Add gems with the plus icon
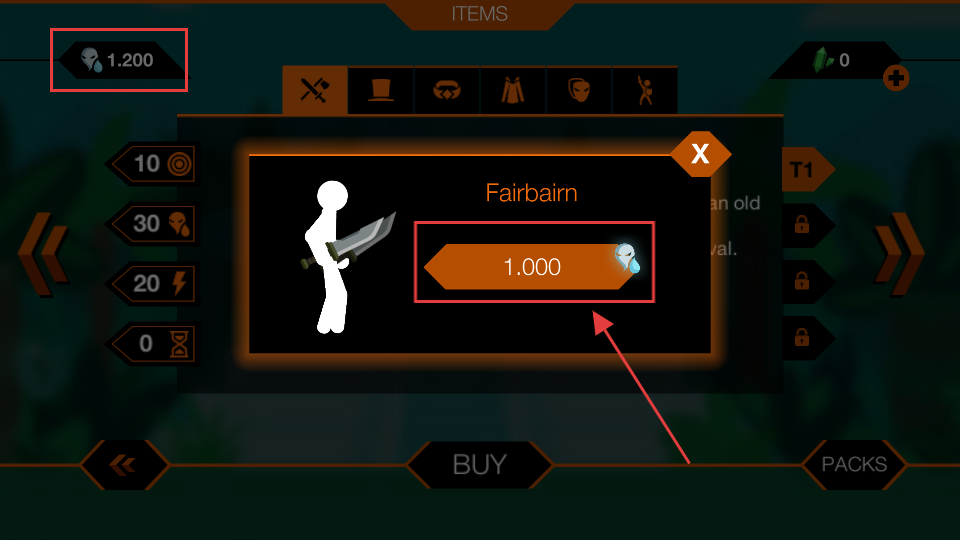This screenshot has width=960, height=540. [896, 78]
